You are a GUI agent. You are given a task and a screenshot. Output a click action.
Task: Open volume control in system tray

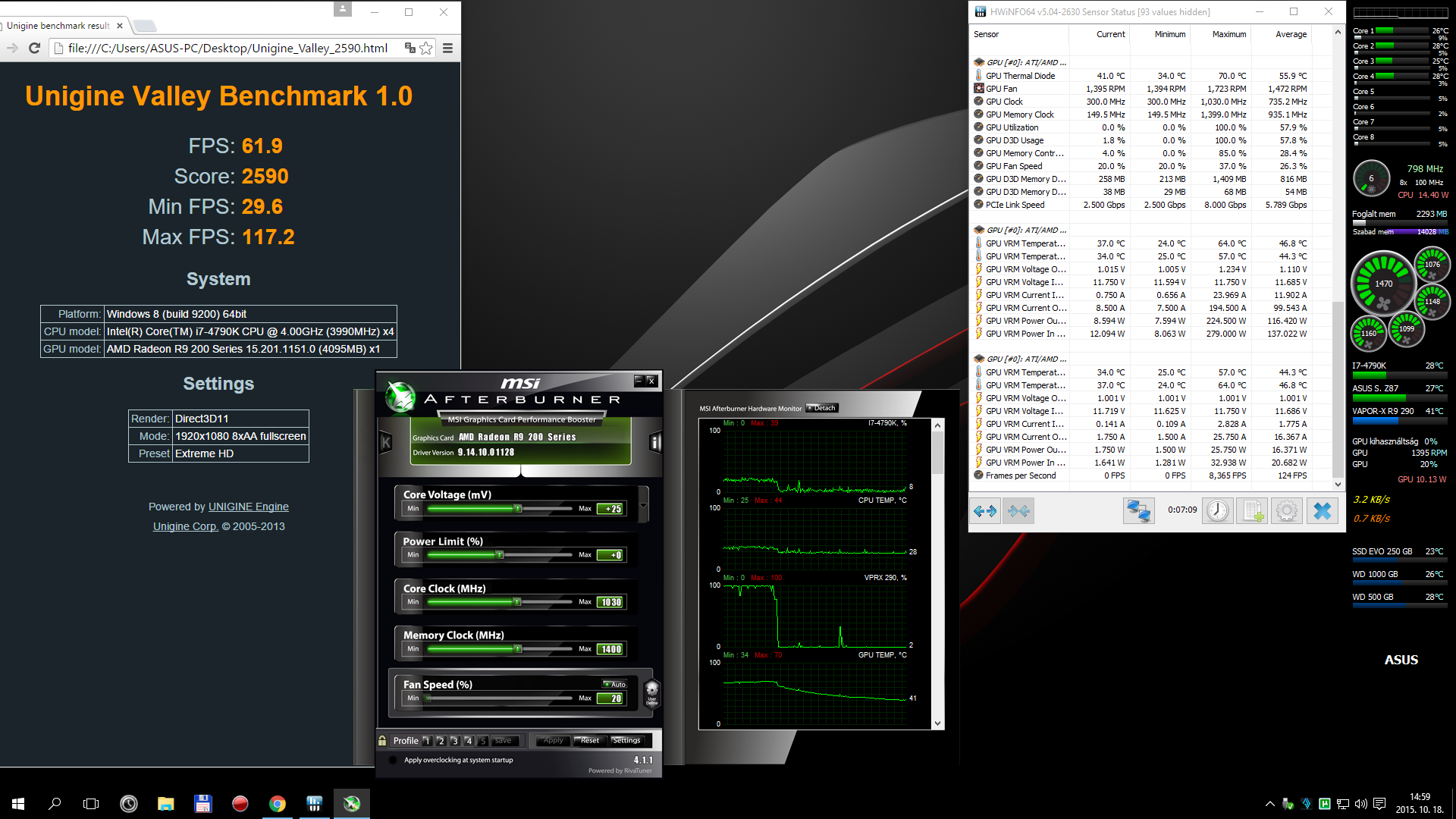[x=1360, y=804]
